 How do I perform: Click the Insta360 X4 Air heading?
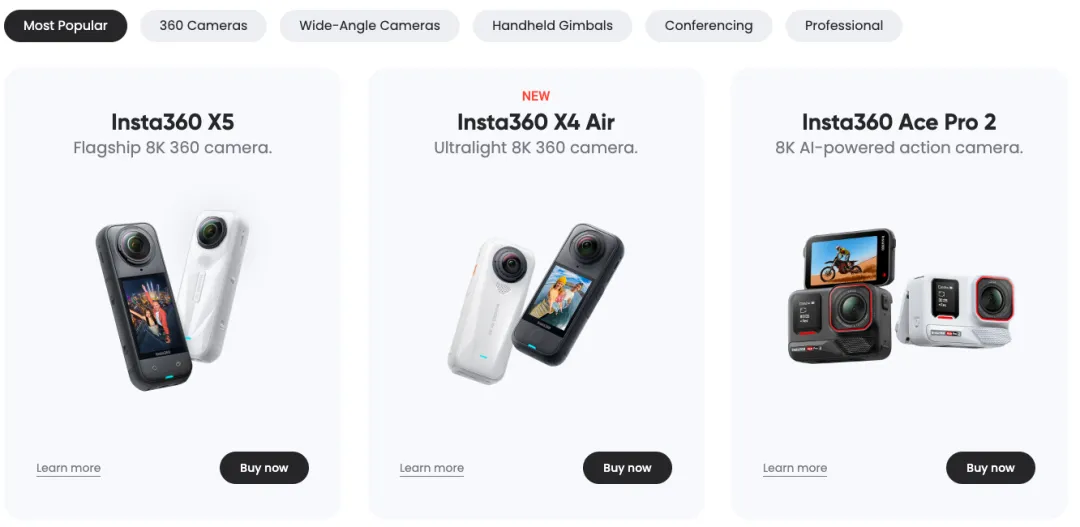point(536,122)
